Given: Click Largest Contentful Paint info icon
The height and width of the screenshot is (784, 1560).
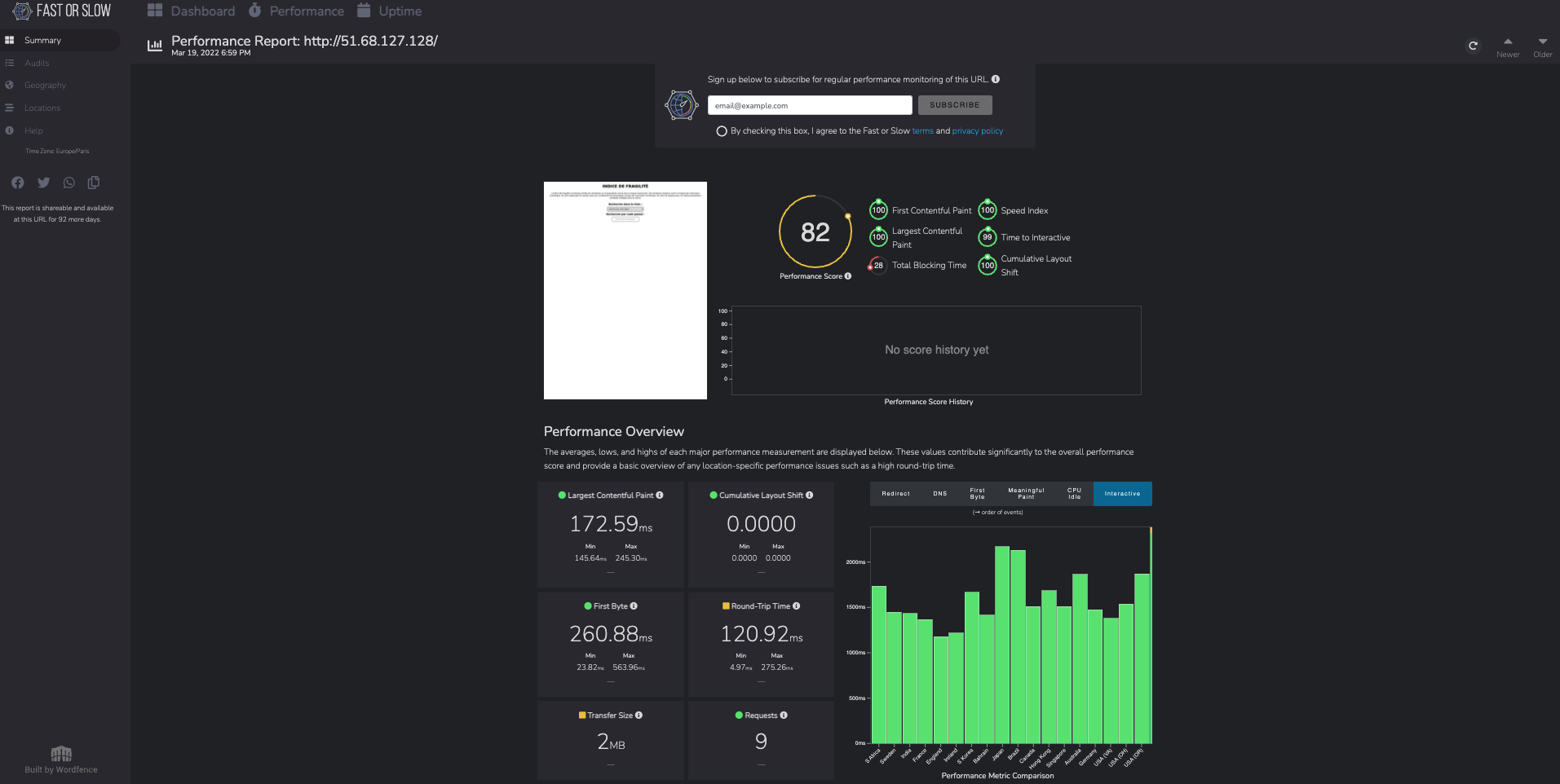Looking at the screenshot, I should (660, 495).
